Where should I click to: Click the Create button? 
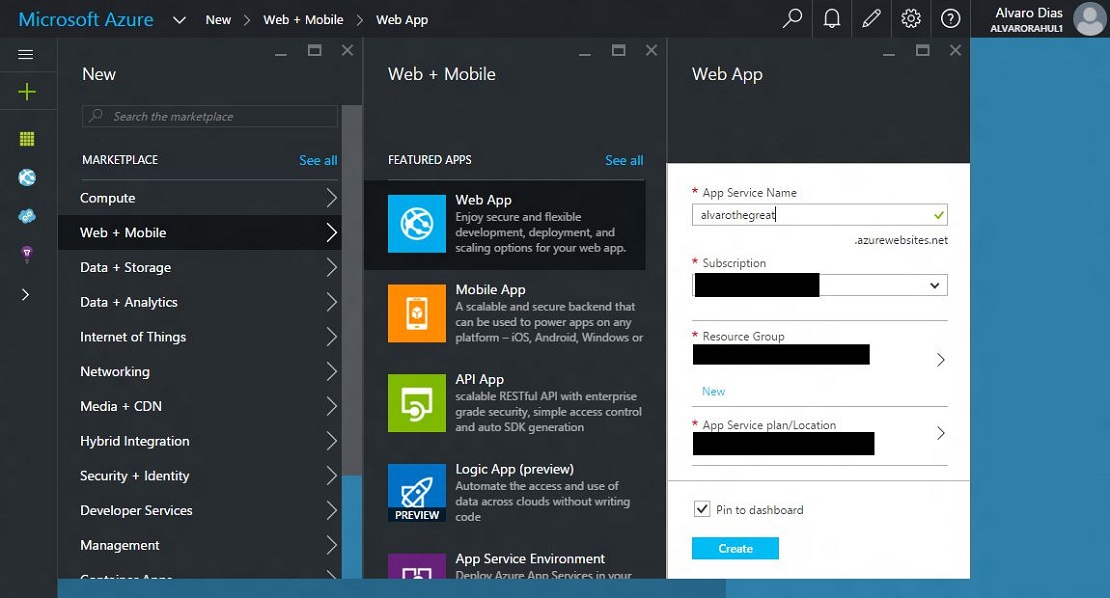pos(735,548)
